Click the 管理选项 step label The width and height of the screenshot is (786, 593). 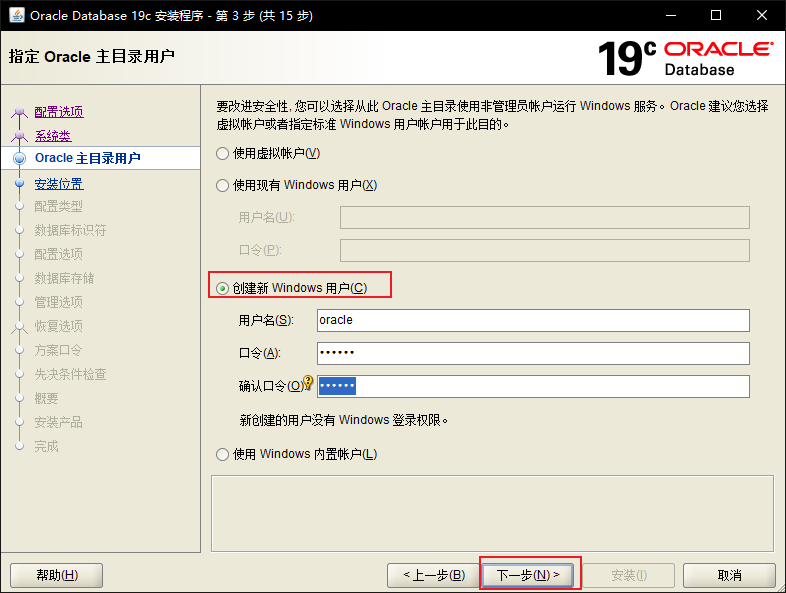(x=58, y=302)
